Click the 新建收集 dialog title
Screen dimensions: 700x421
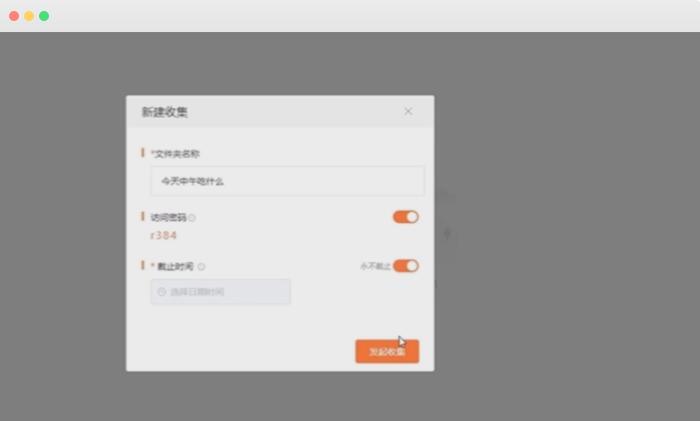(165, 112)
